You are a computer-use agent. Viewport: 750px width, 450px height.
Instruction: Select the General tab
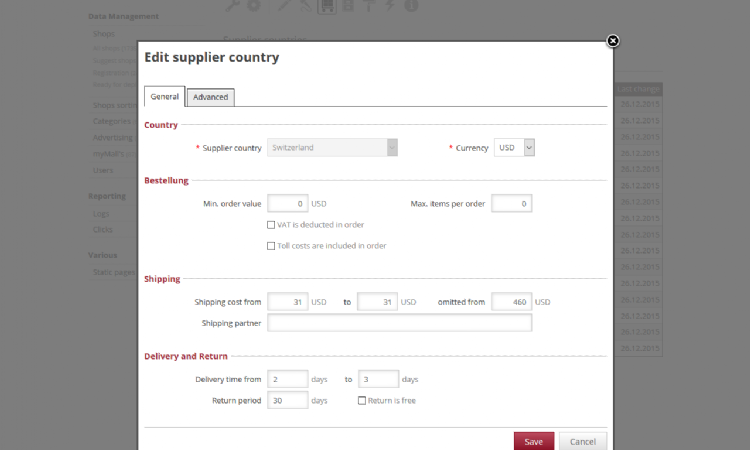164,97
